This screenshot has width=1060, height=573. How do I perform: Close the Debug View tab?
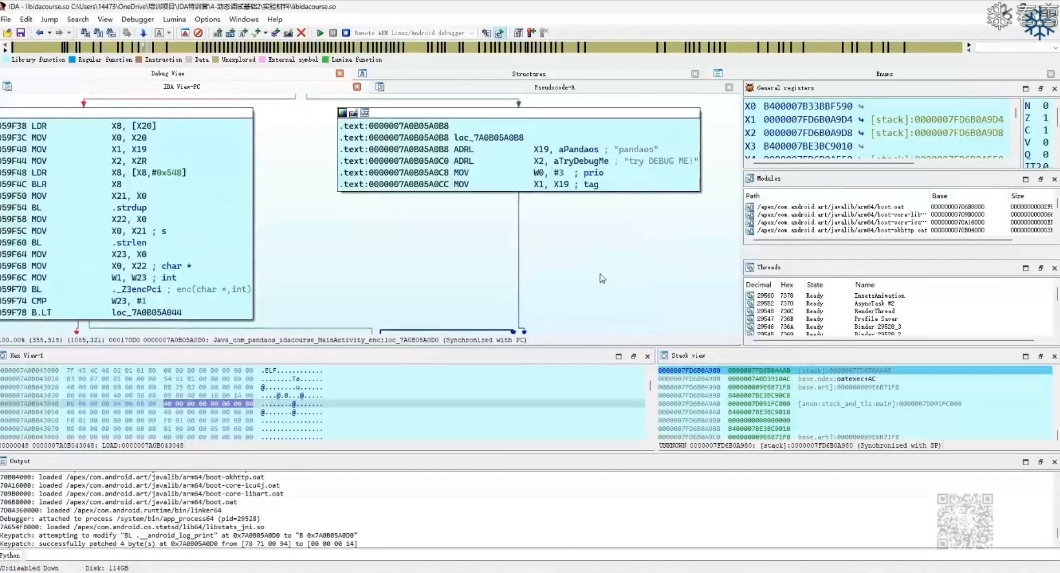340,73
